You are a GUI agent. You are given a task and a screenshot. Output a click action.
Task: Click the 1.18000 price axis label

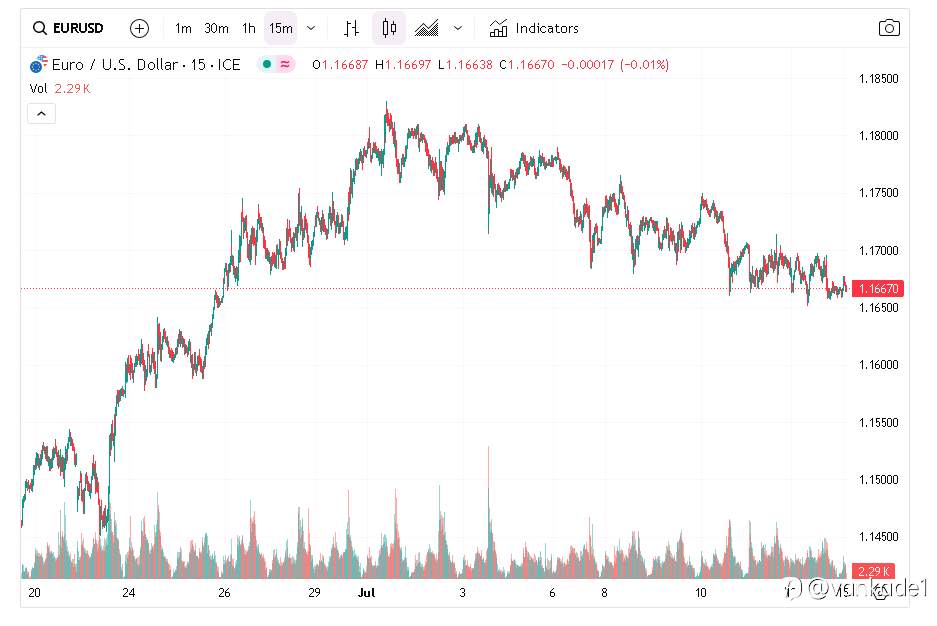pyautogui.click(x=878, y=136)
